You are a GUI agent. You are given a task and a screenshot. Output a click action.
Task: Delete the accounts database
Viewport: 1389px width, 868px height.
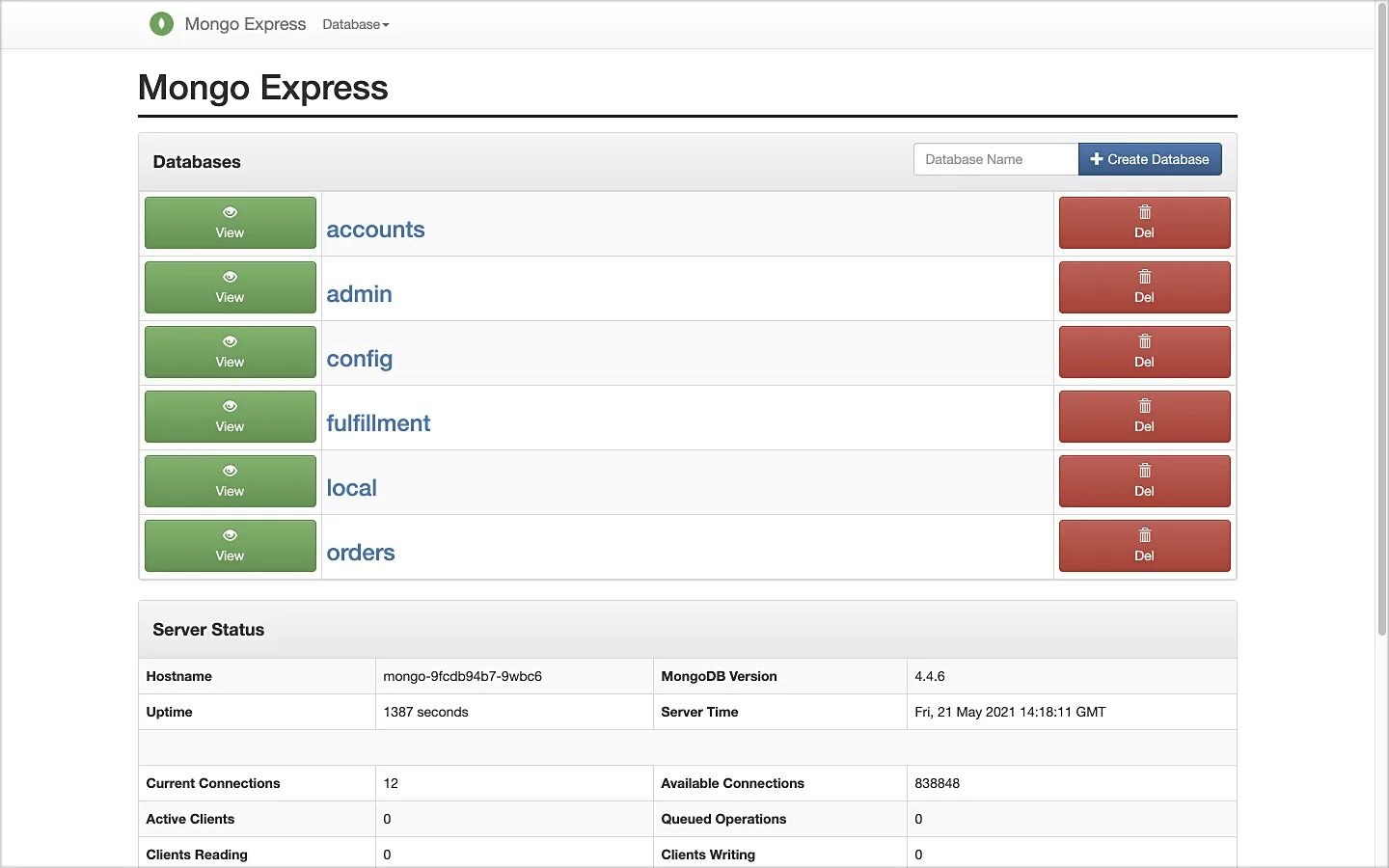(x=1145, y=223)
